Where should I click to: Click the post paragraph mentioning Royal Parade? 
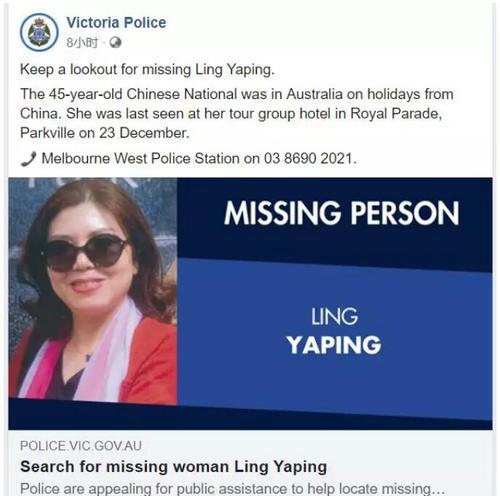tap(237, 113)
